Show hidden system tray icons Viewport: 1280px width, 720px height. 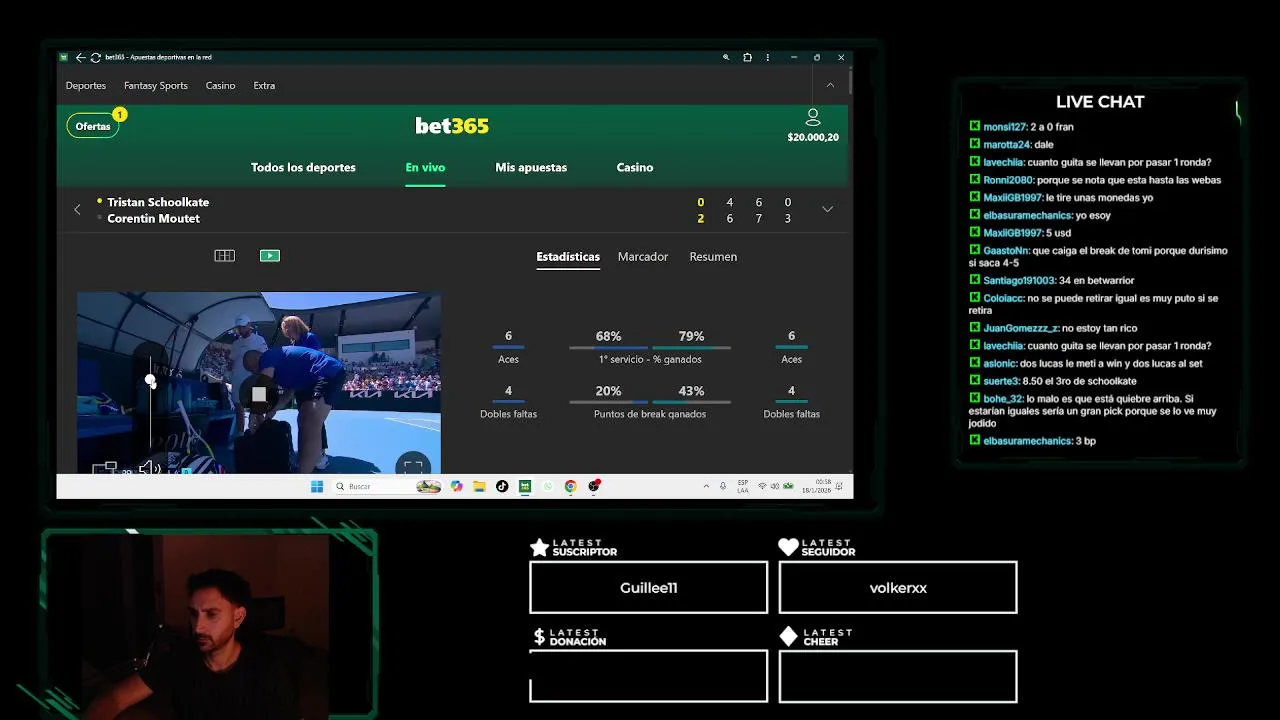click(x=707, y=486)
